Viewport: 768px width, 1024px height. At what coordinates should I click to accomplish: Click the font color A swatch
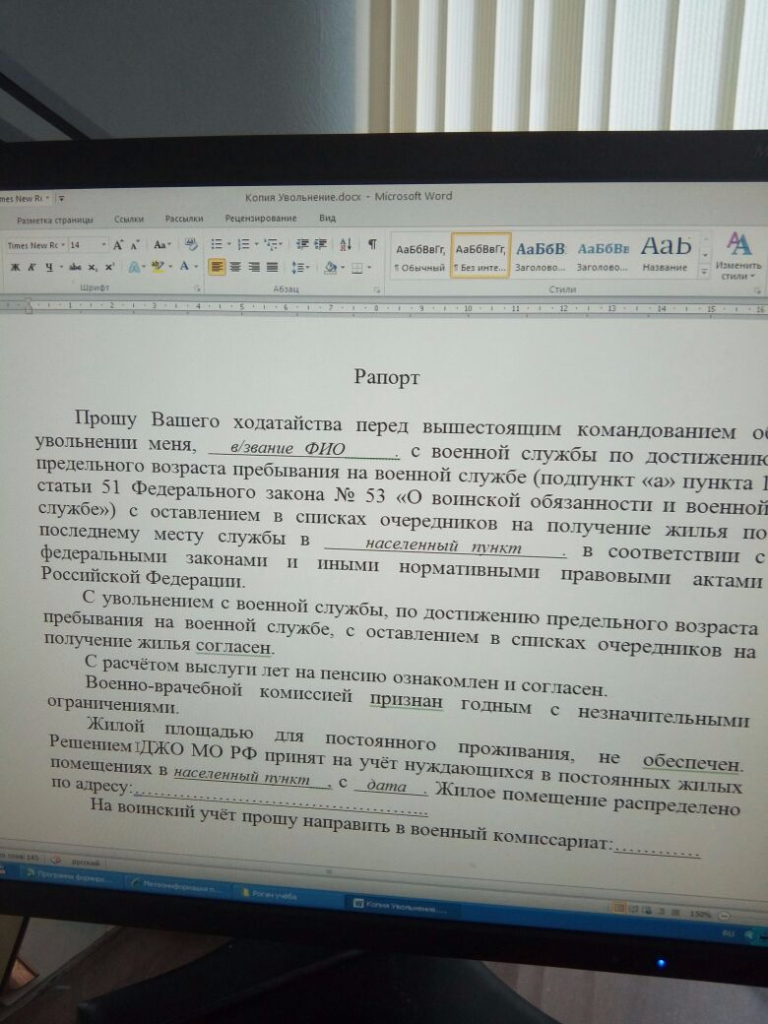185,267
